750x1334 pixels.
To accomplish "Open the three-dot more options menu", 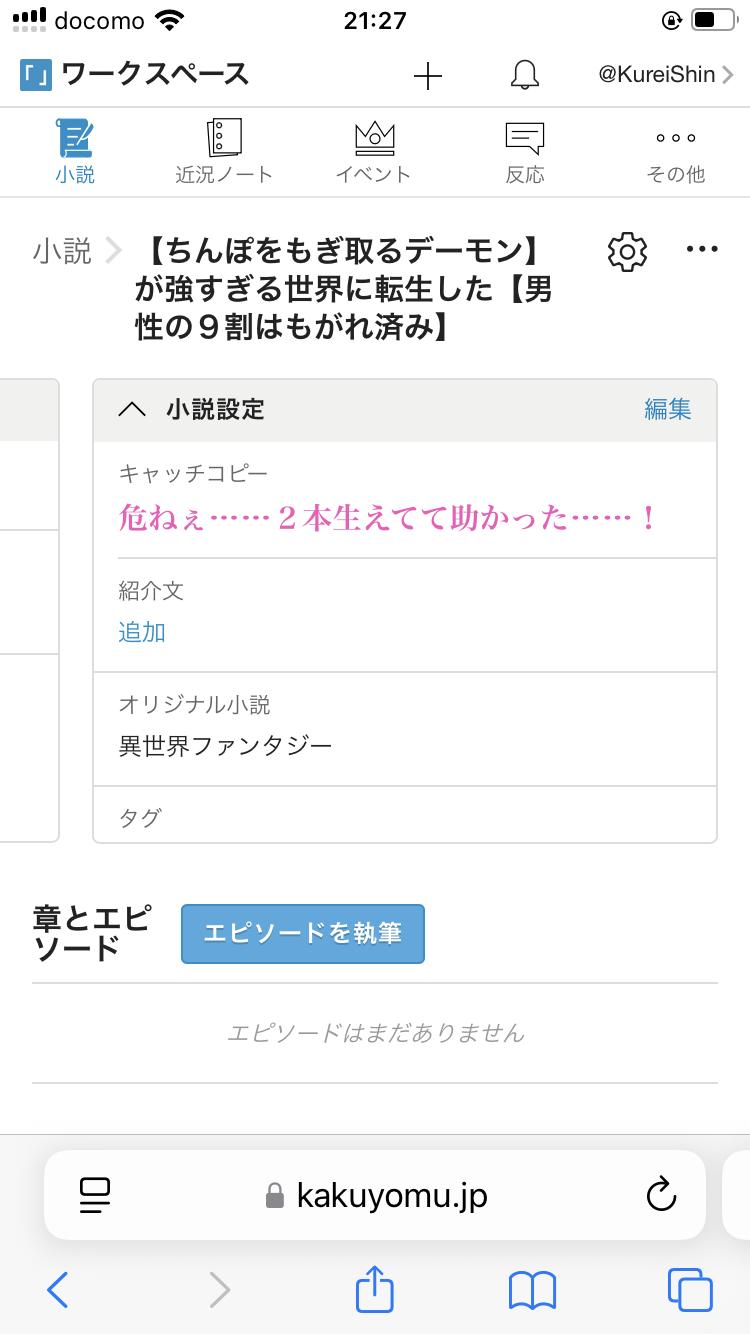I will tap(702, 250).
